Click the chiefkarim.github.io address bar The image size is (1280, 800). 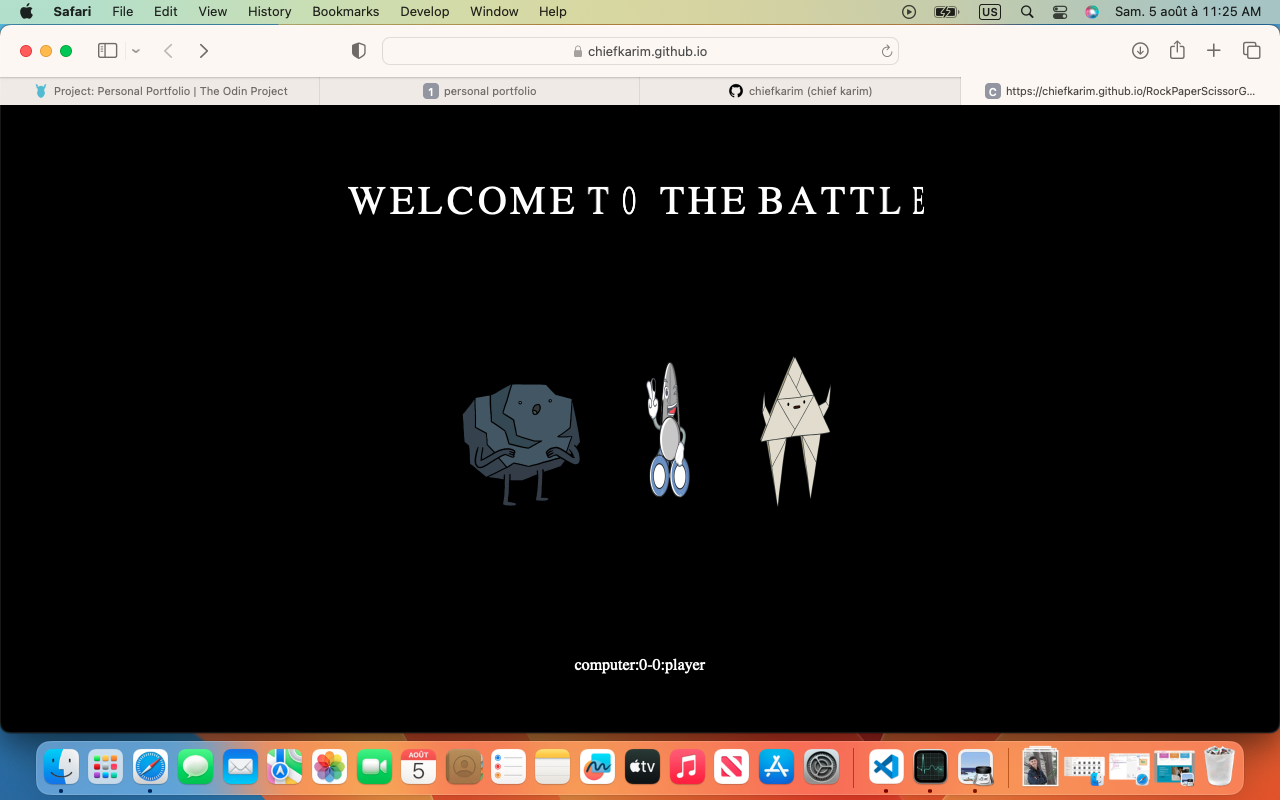(x=640, y=51)
